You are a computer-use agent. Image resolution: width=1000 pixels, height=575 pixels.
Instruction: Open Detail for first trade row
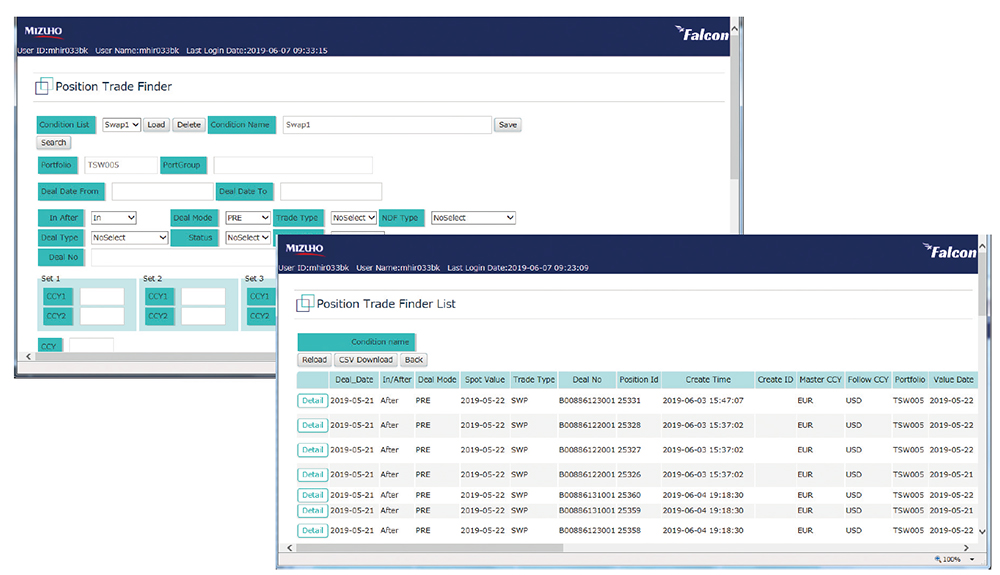312,401
